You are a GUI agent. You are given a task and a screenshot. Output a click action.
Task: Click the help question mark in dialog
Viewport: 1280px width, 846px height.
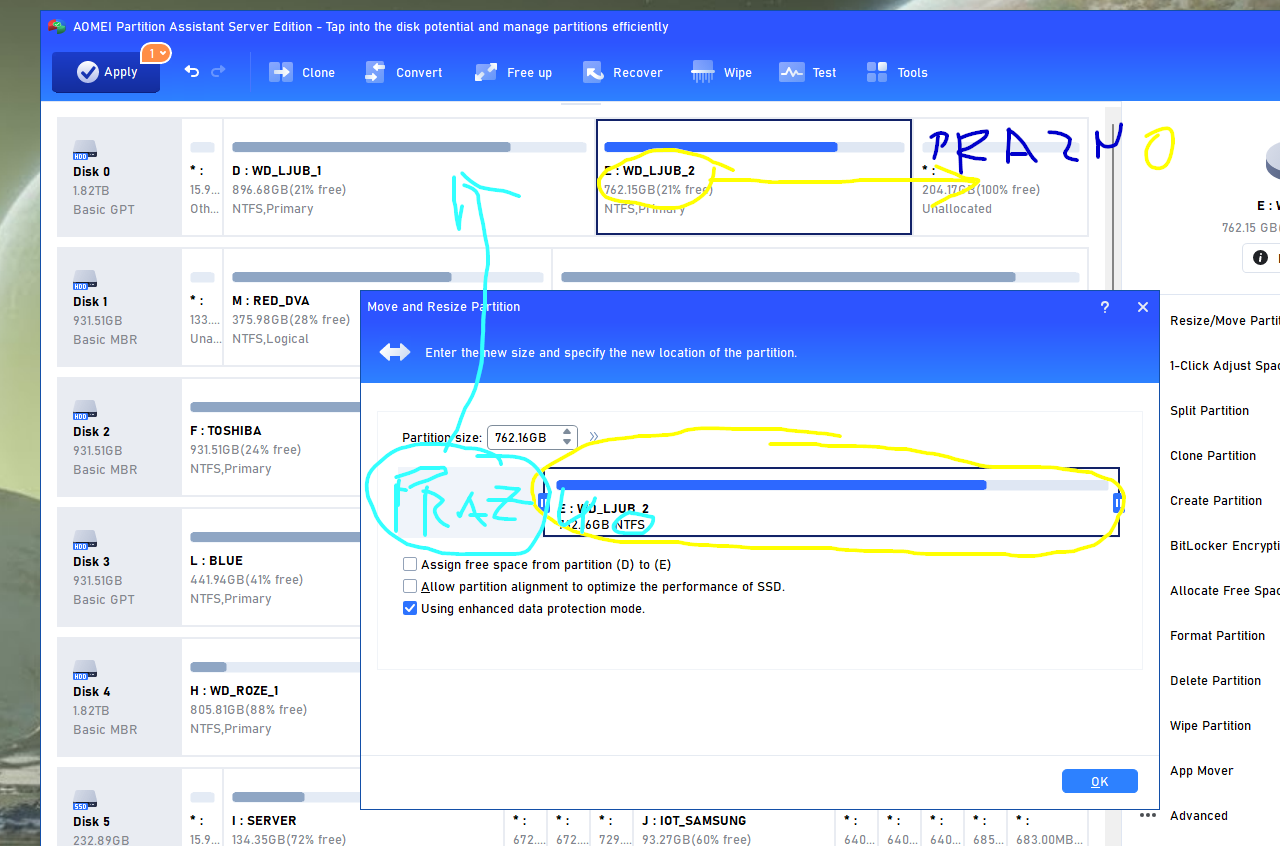coord(1105,307)
